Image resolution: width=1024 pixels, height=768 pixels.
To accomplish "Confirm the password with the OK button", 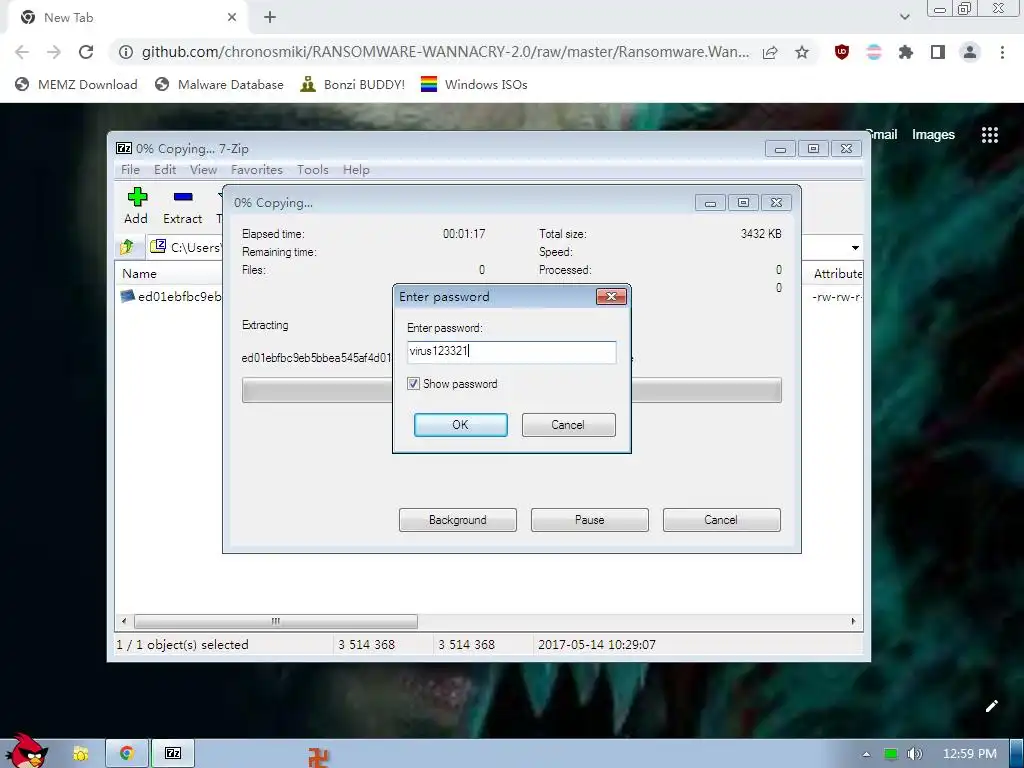I will (x=460, y=424).
